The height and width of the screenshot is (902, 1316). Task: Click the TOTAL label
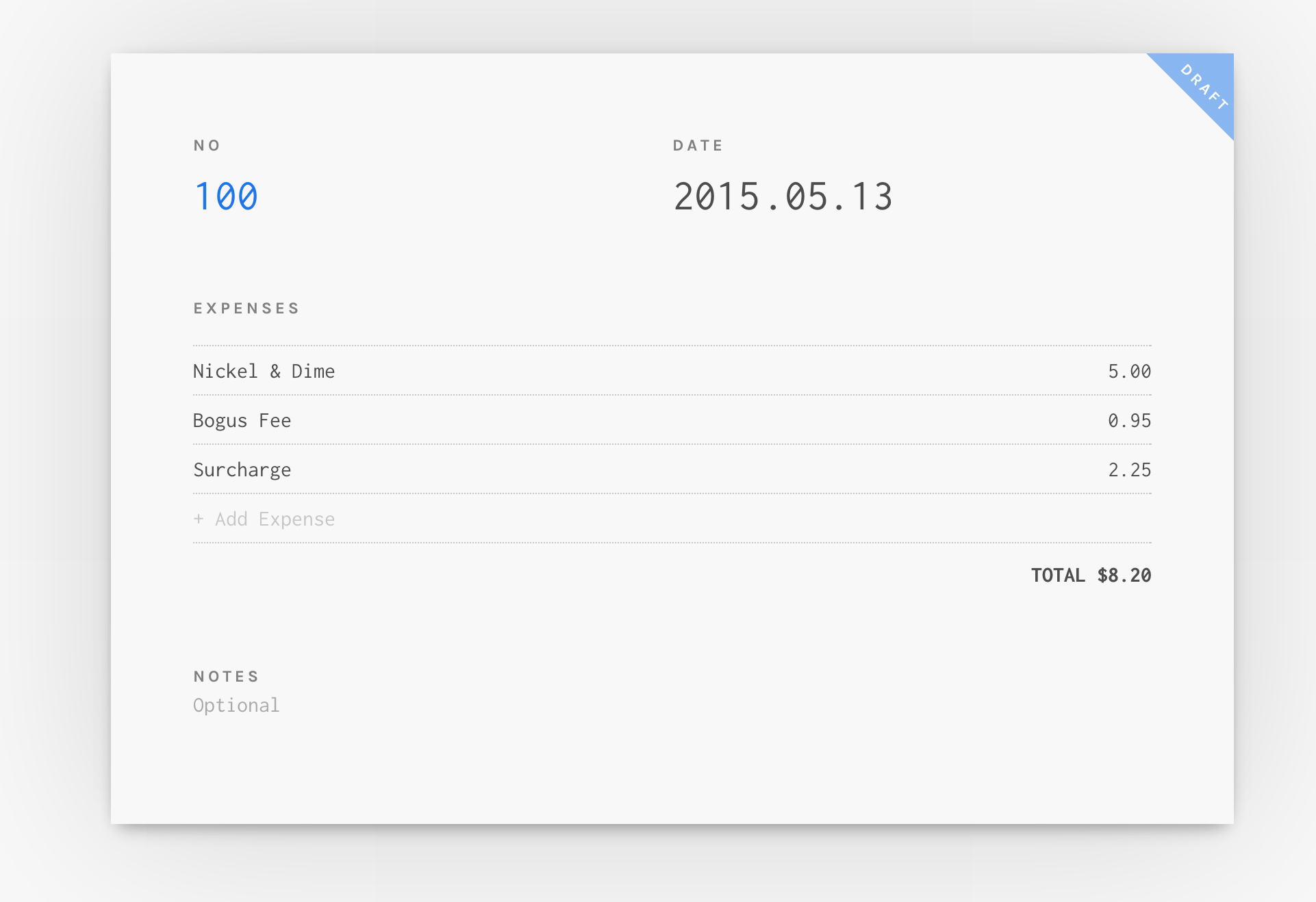click(x=1058, y=575)
